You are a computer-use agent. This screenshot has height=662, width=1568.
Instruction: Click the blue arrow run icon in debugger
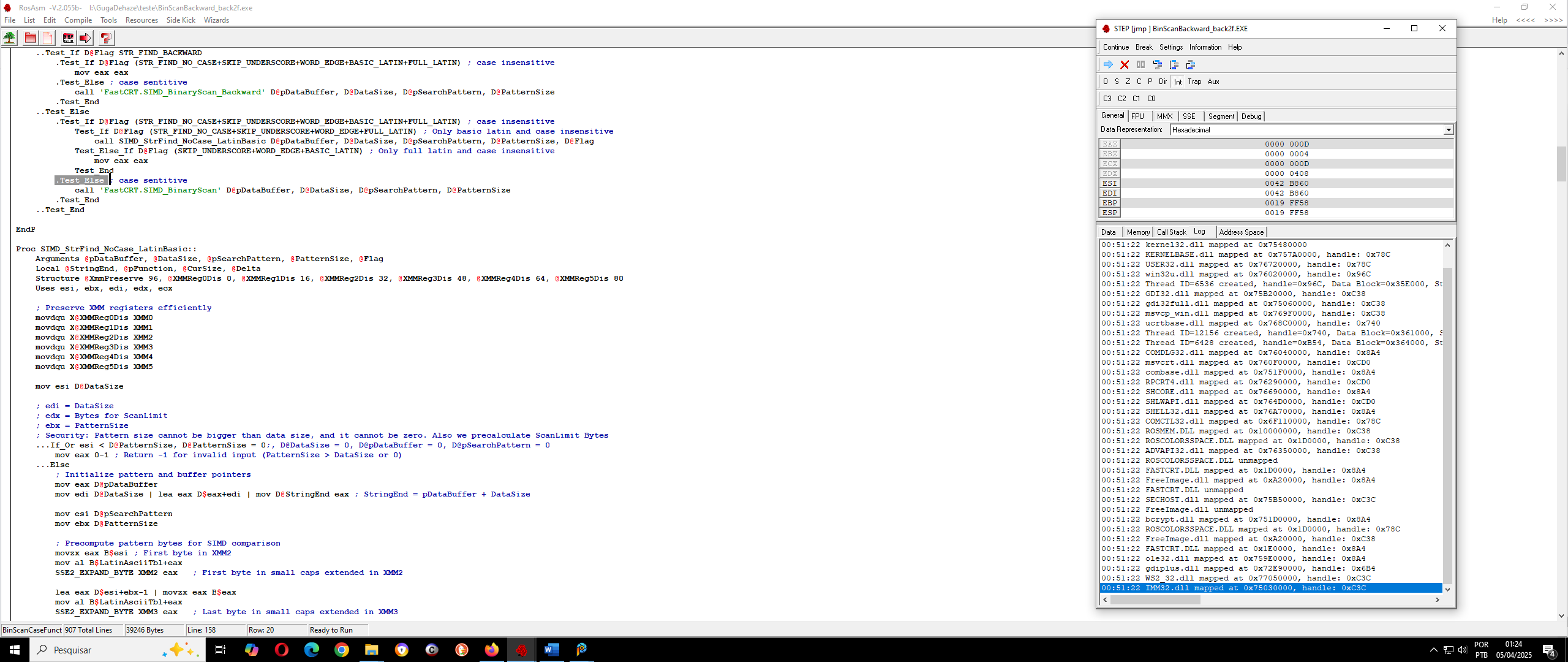point(1108,64)
